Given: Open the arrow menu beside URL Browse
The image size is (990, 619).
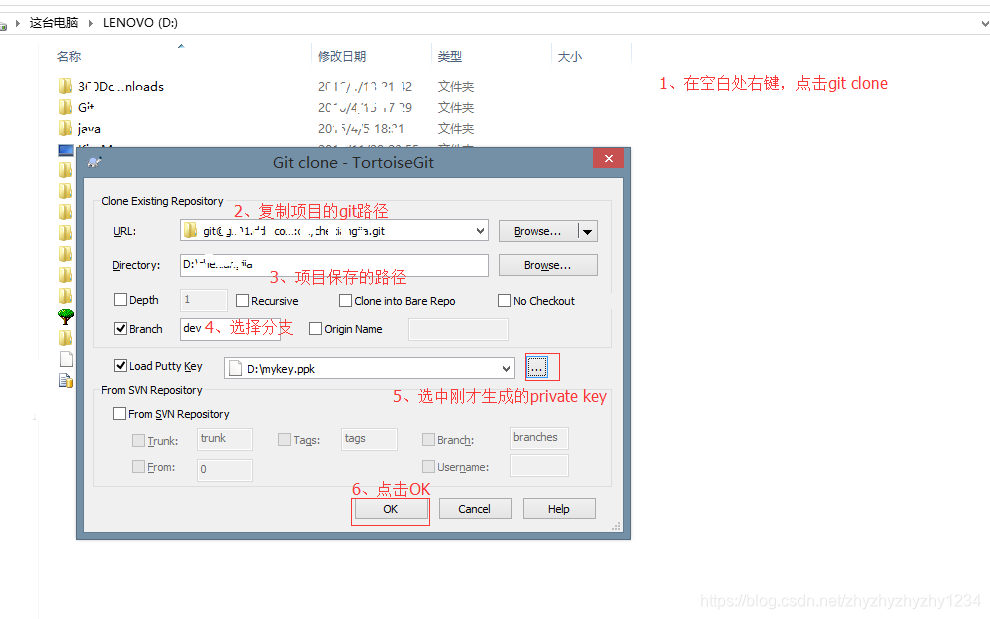Looking at the screenshot, I should pyautogui.click(x=588, y=232).
